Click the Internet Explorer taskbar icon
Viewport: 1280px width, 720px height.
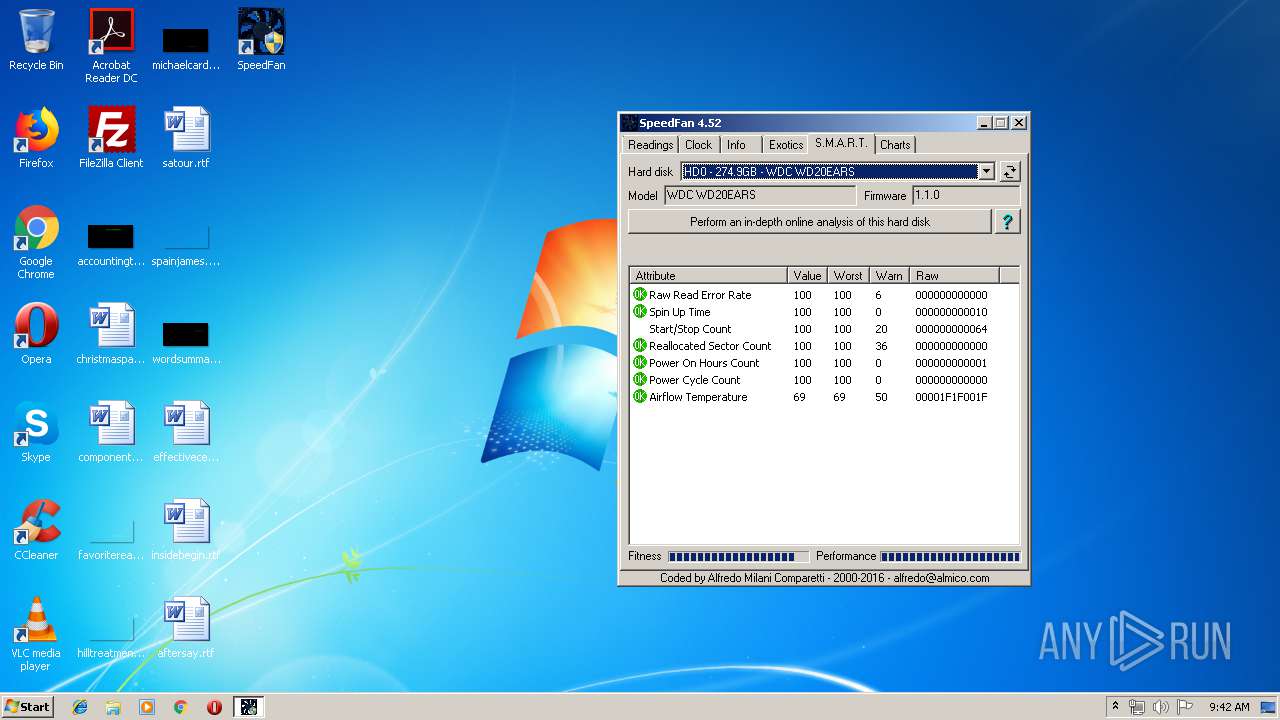(x=80, y=707)
